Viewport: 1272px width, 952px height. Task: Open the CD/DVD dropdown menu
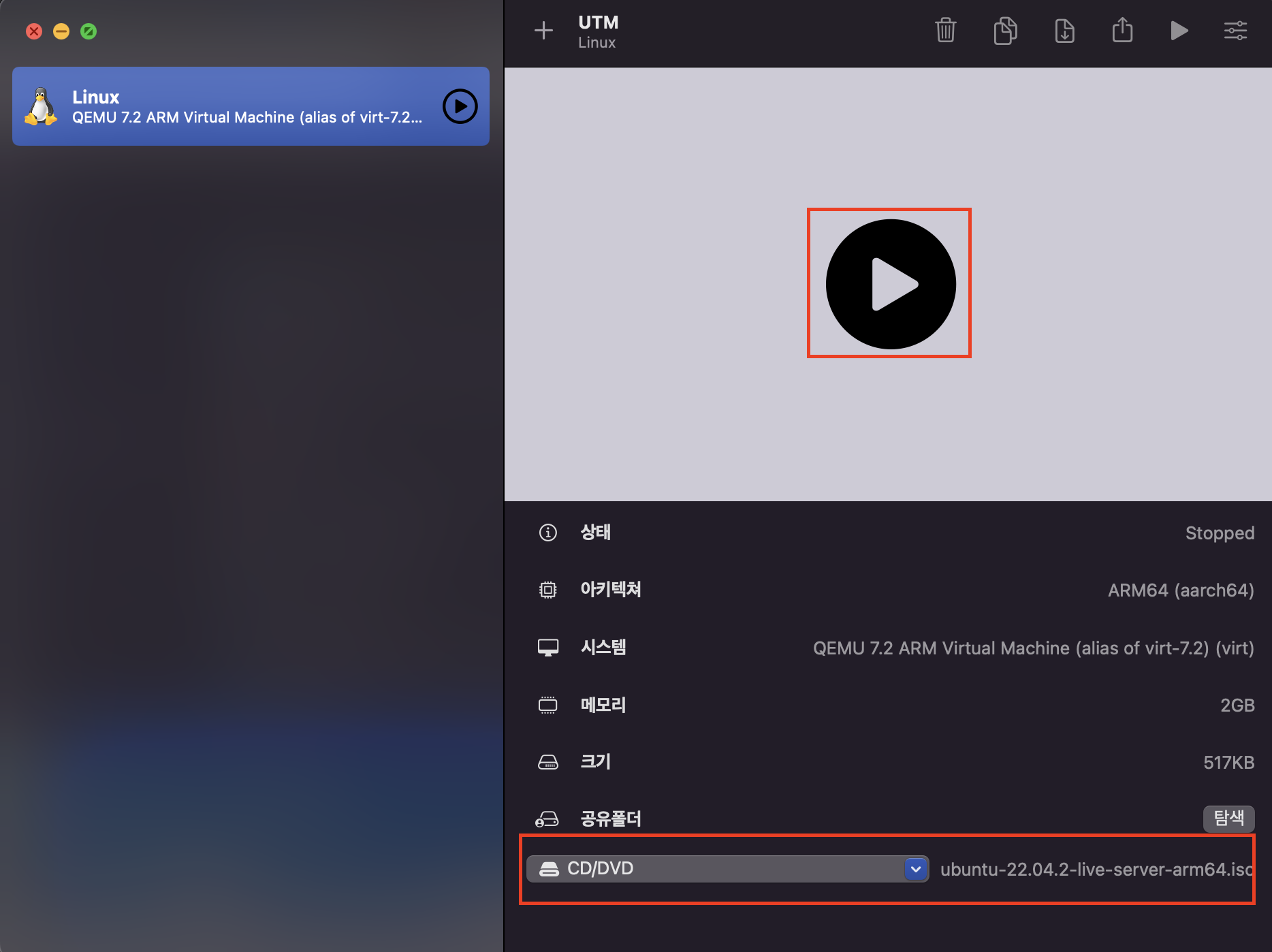point(727,869)
